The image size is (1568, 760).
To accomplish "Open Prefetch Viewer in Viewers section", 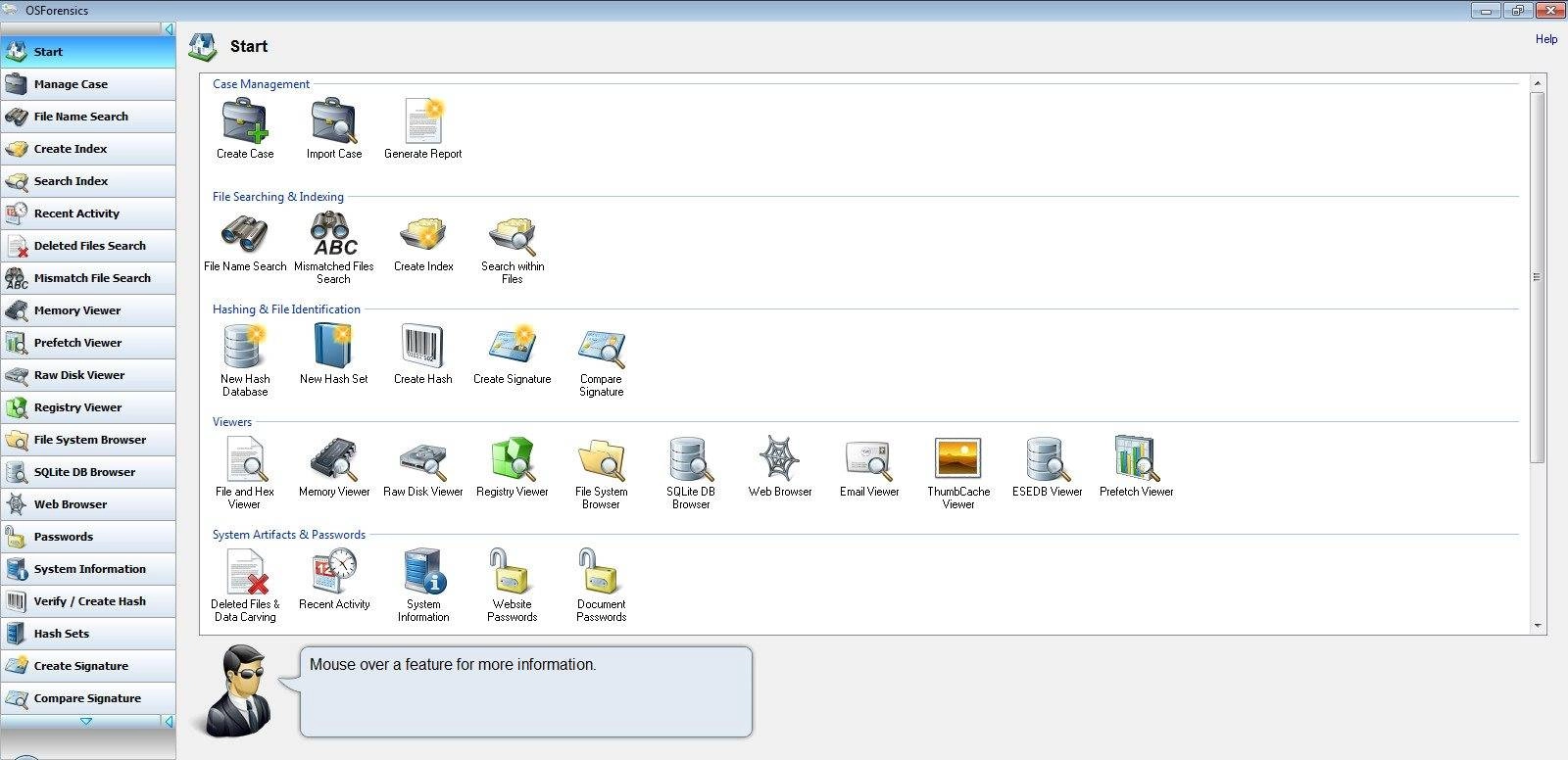I will click(1137, 458).
